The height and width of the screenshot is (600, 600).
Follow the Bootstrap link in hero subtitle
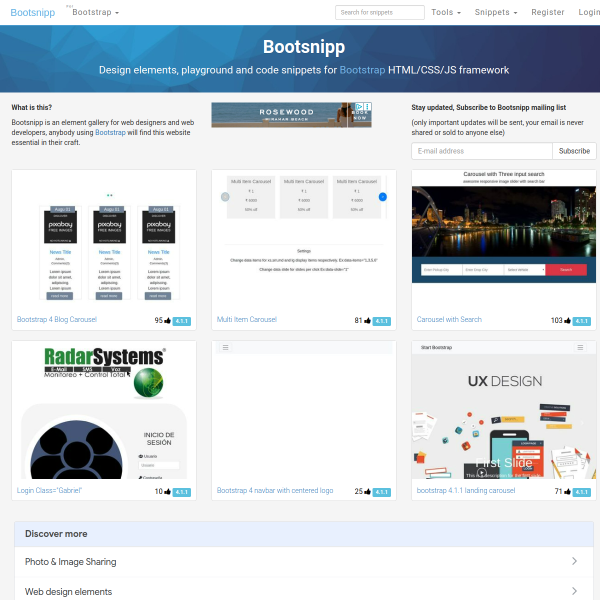362,70
